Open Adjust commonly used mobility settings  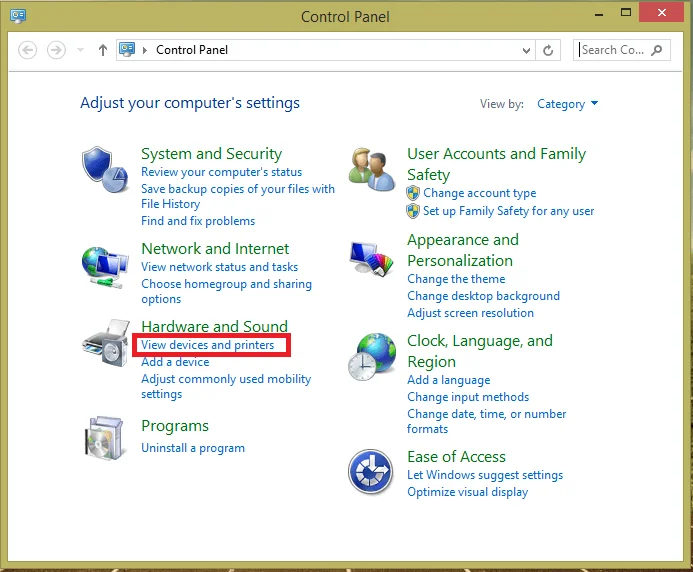point(226,386)
